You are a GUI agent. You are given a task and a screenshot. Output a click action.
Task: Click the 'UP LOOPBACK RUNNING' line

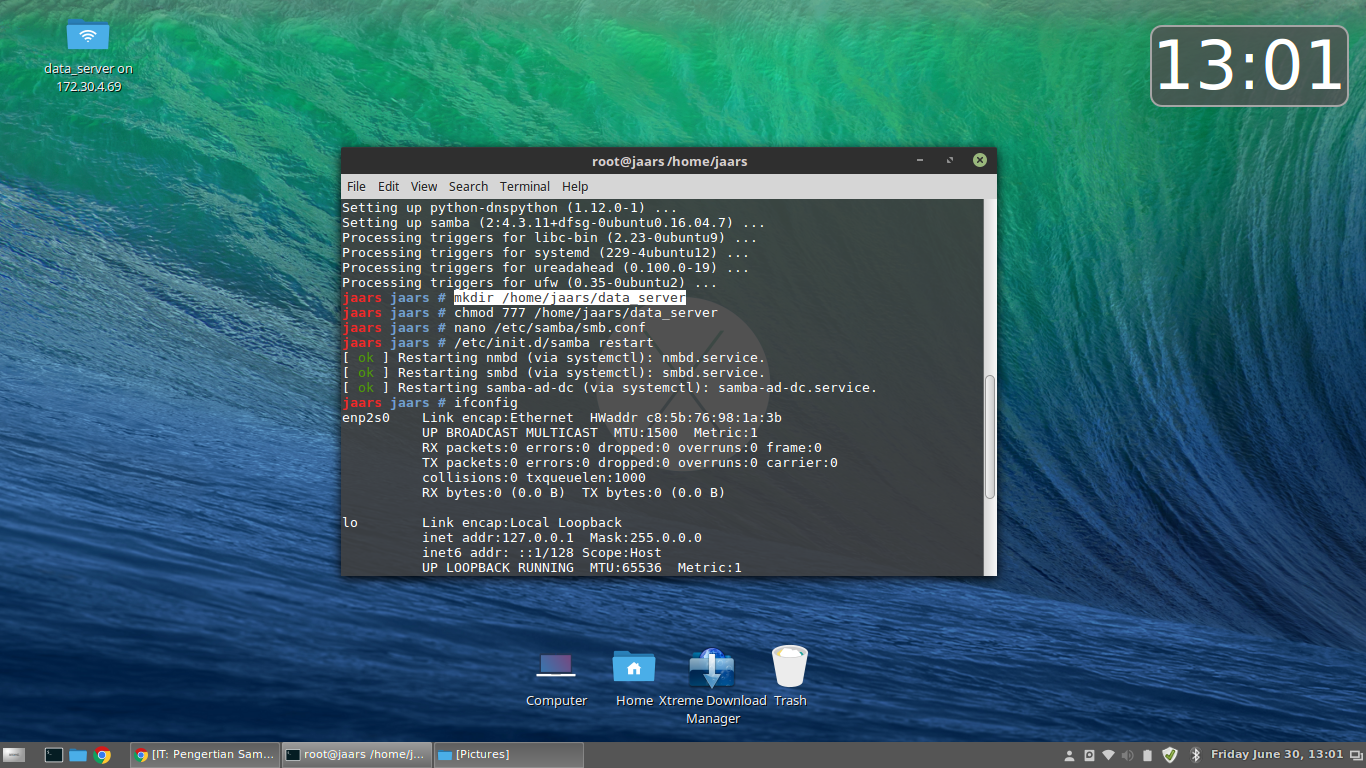[x=582, y=568]
